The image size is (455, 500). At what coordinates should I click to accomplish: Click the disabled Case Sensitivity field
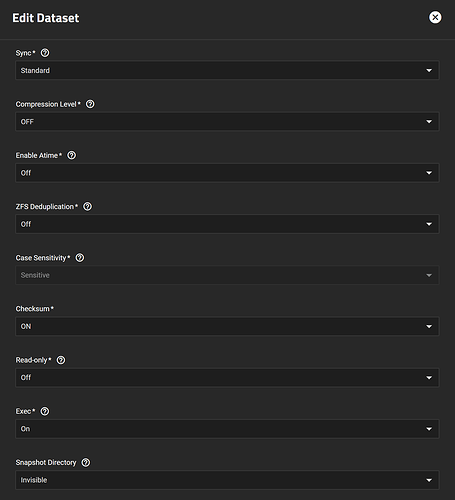(227, 275)
